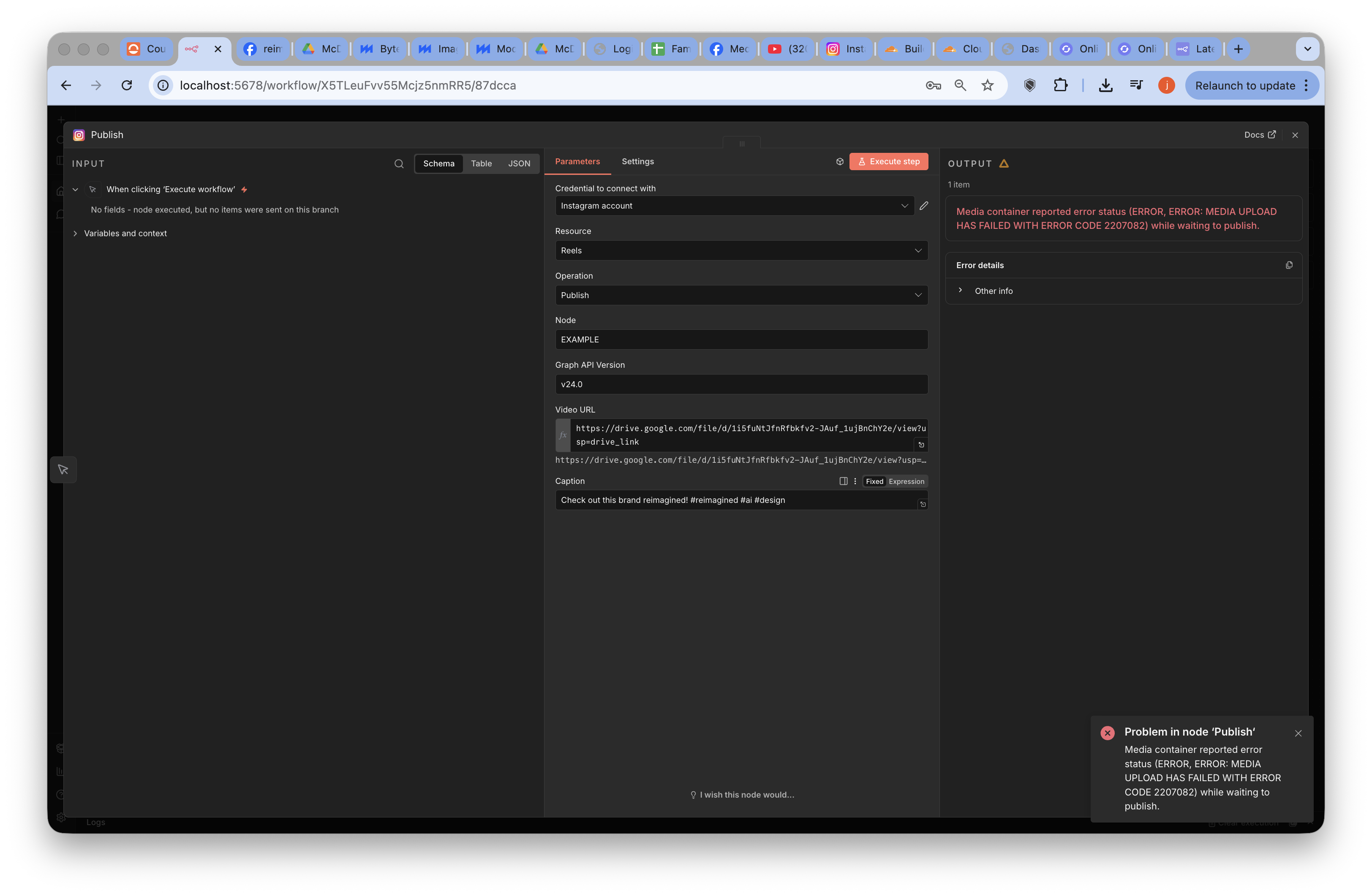Open Caption field options three-dot menu

[855, 481]
